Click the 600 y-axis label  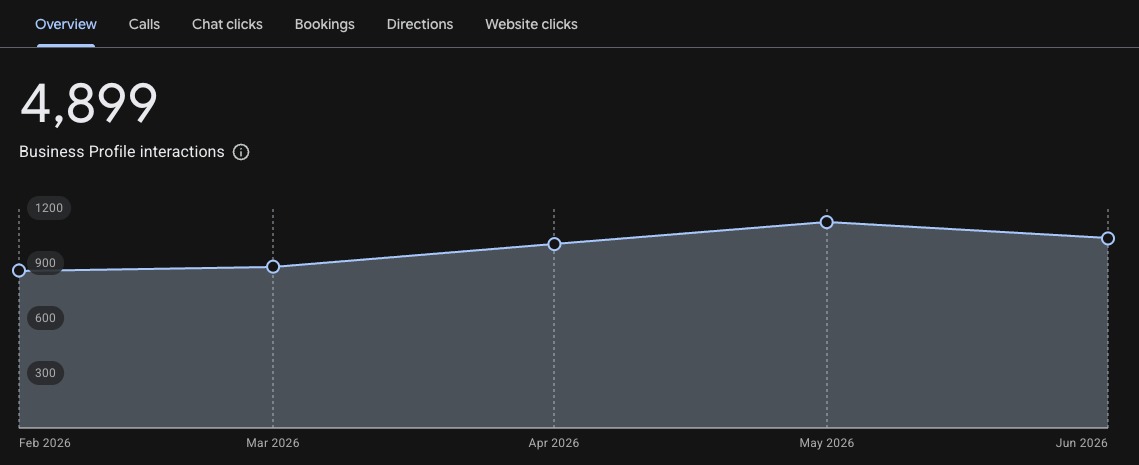point(45,318)
